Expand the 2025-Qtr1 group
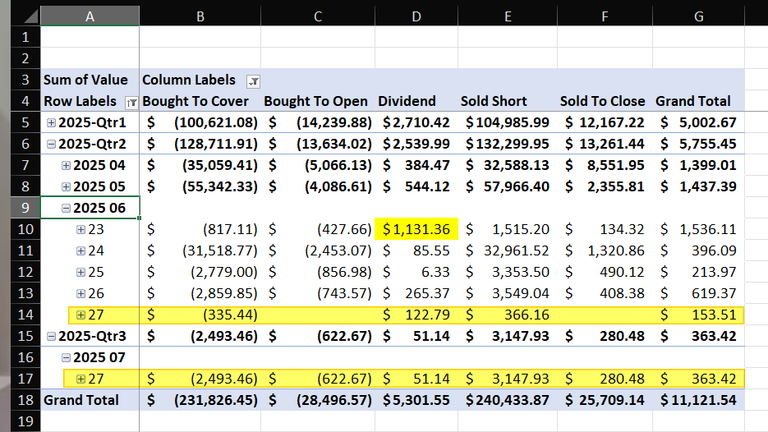768x432 pixels. click(x=51, y=123)
